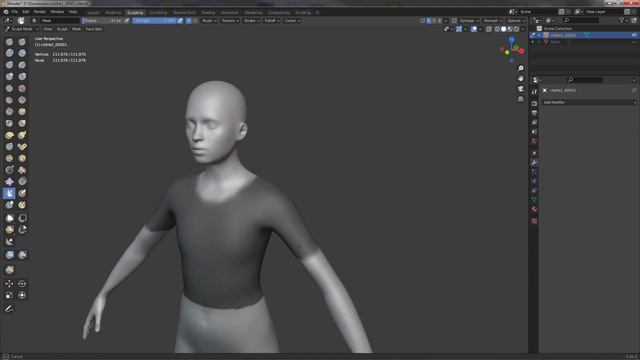Image resolution: width=640 pixels, height=360 pixels.
Task: Switch perspective/orthographic view gizmo
Action: click(x=520, y=99)
